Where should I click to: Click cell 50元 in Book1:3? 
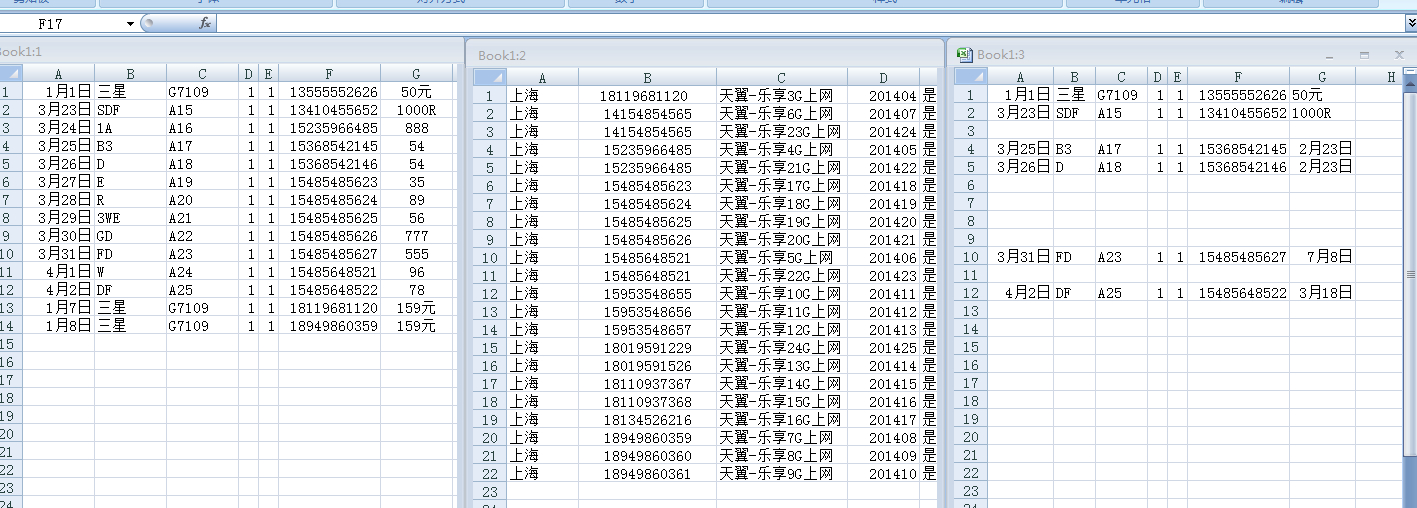coord(1322,95)
